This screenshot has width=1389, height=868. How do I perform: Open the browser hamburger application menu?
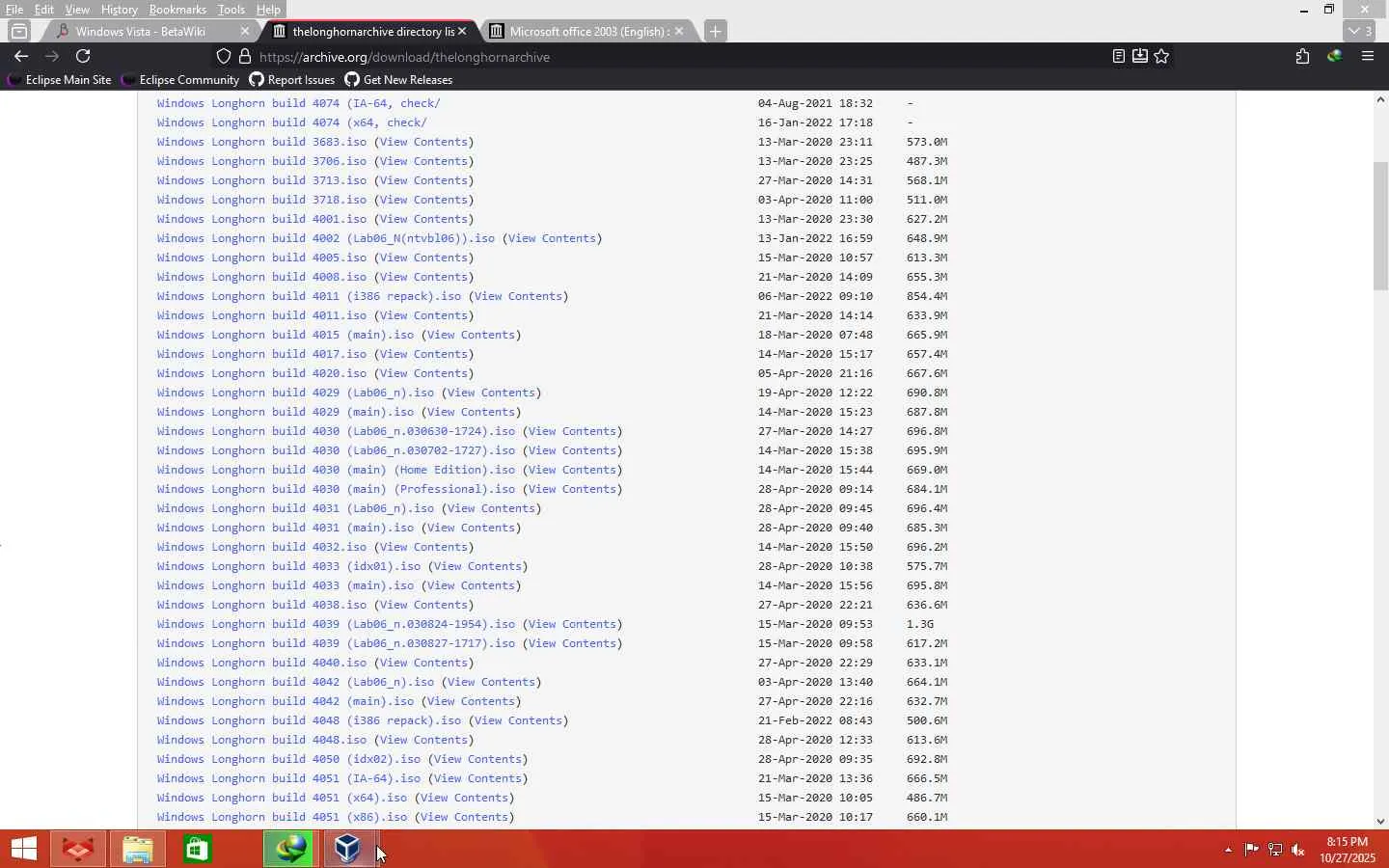(x=1368, y=57)
